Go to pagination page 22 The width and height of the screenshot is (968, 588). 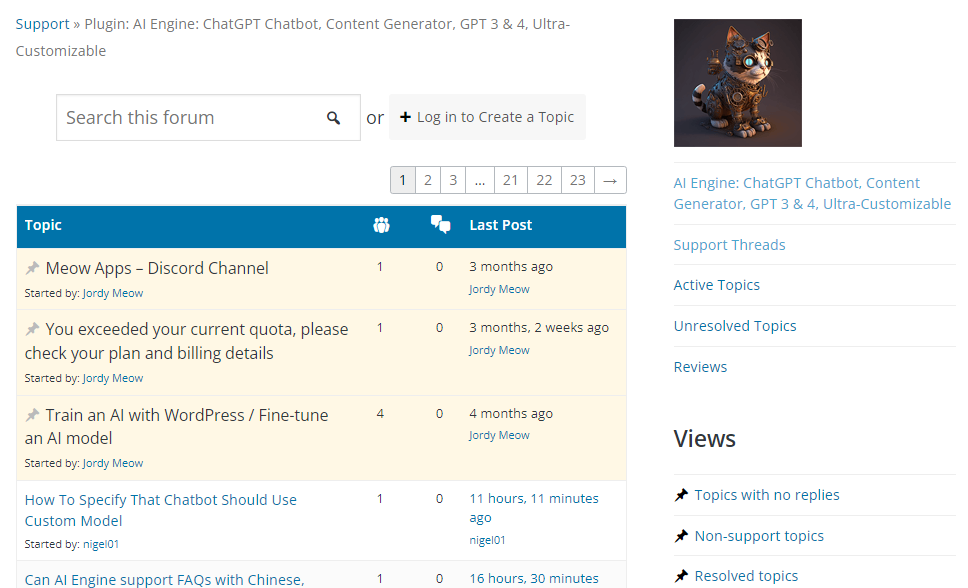[544, 180]
